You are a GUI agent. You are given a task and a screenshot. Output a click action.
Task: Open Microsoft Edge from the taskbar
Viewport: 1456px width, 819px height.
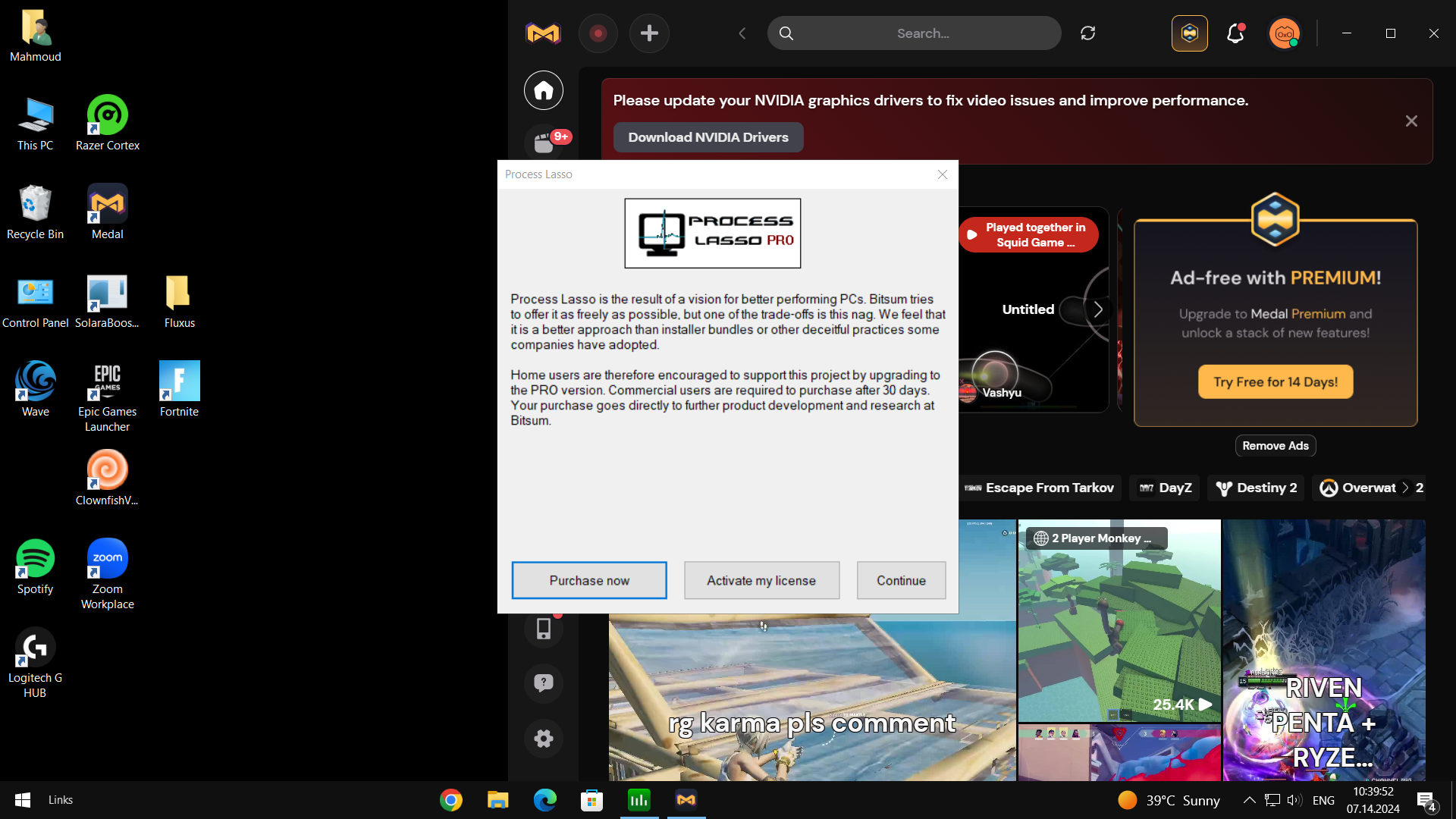(545, 800)
